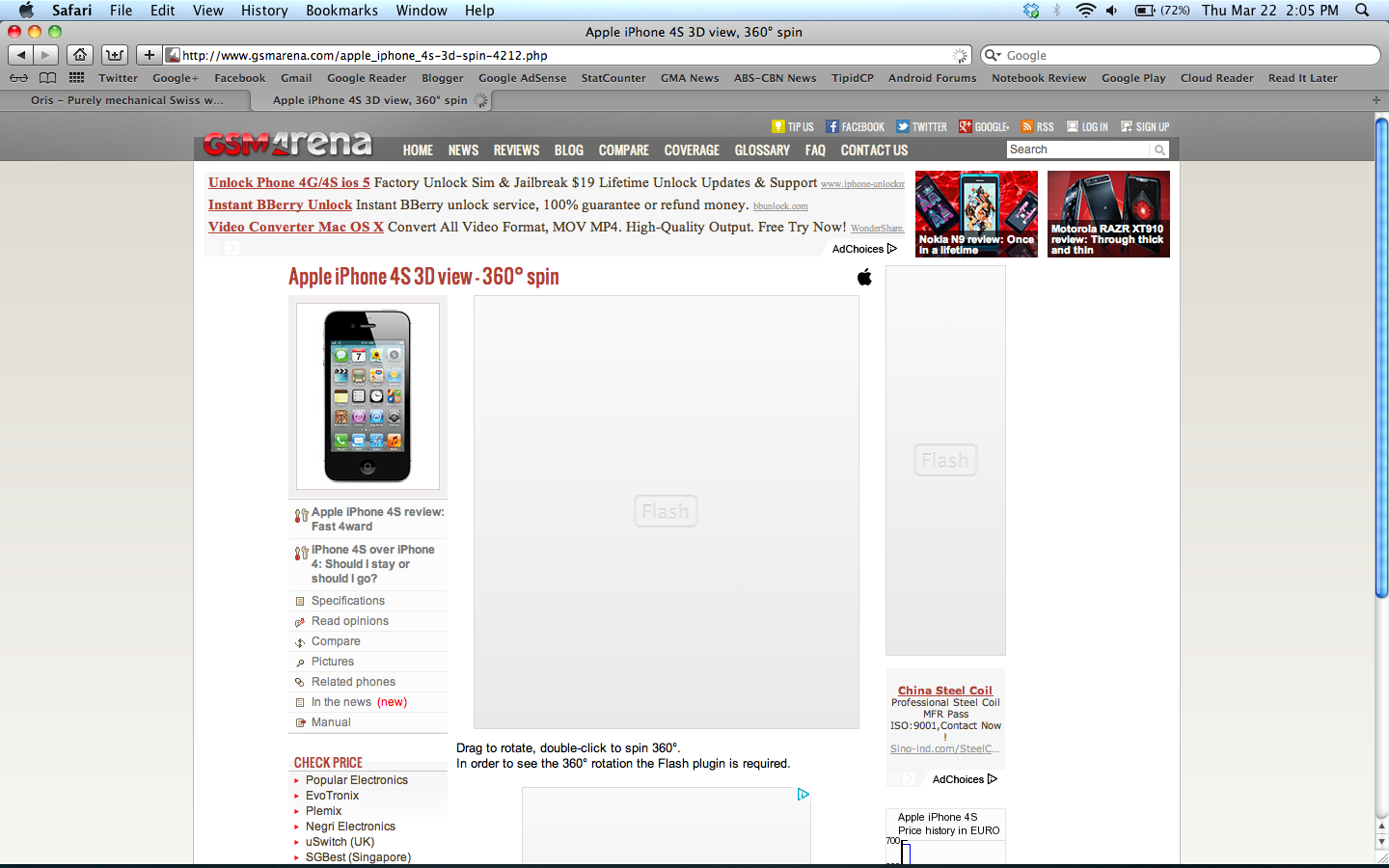Open the Window menu
Image resolution: width=1389 pixels, height=868 pixels.
click(422, 11)
